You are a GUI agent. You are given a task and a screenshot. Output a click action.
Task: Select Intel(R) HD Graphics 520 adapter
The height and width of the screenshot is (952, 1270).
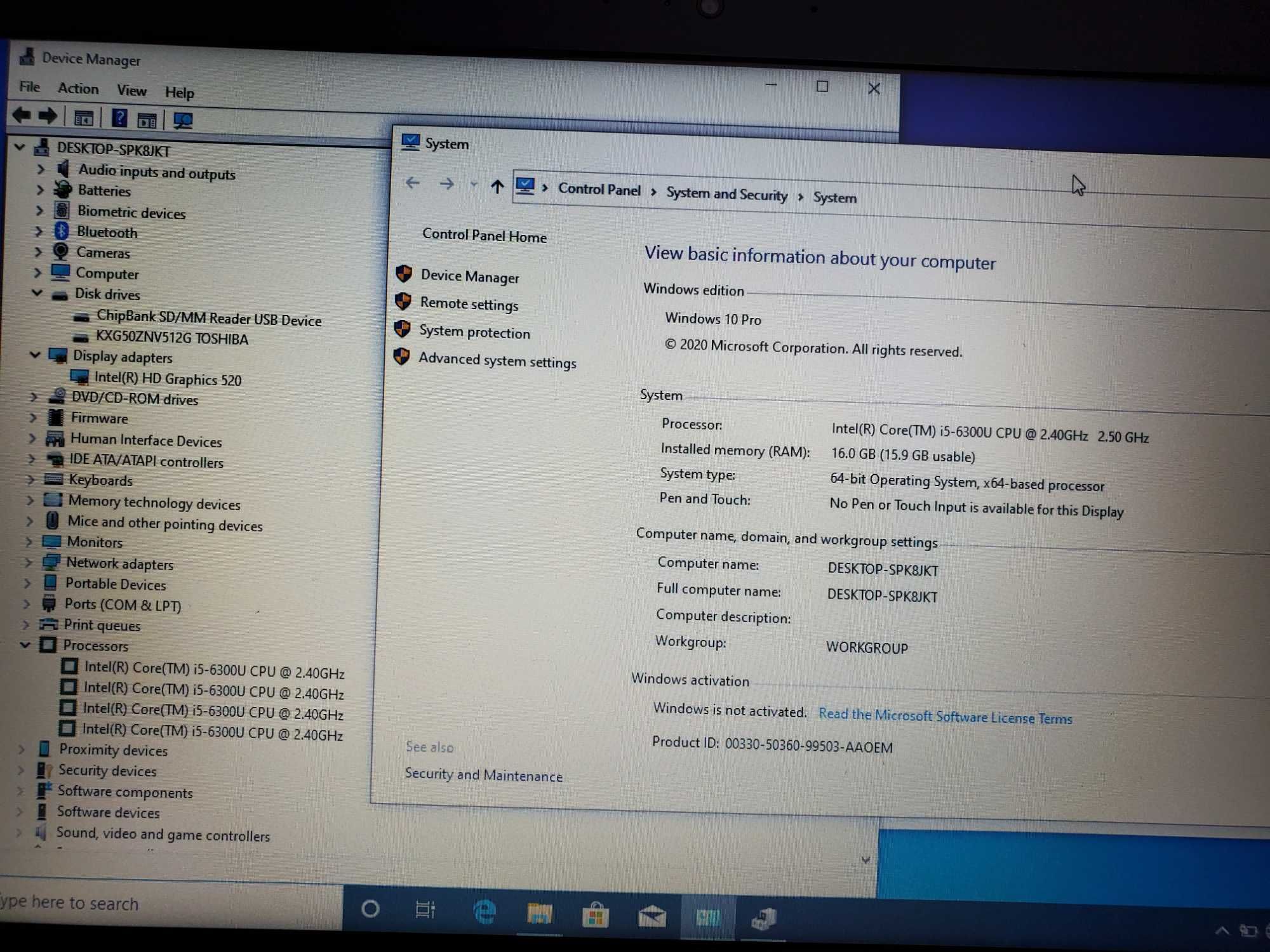tap(168, 379)
